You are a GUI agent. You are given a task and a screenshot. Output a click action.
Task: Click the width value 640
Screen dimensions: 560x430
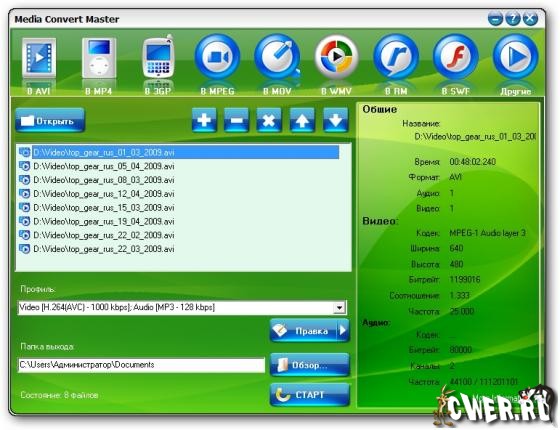456,248
